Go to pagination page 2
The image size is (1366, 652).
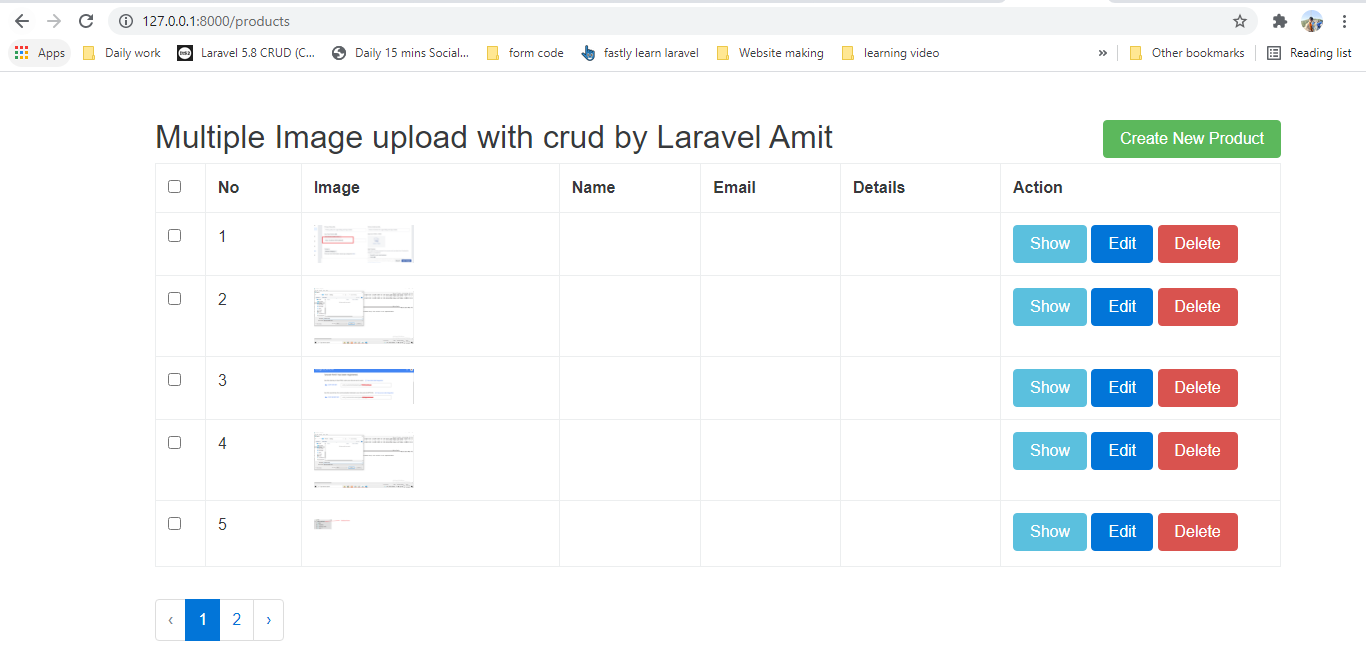236,620
